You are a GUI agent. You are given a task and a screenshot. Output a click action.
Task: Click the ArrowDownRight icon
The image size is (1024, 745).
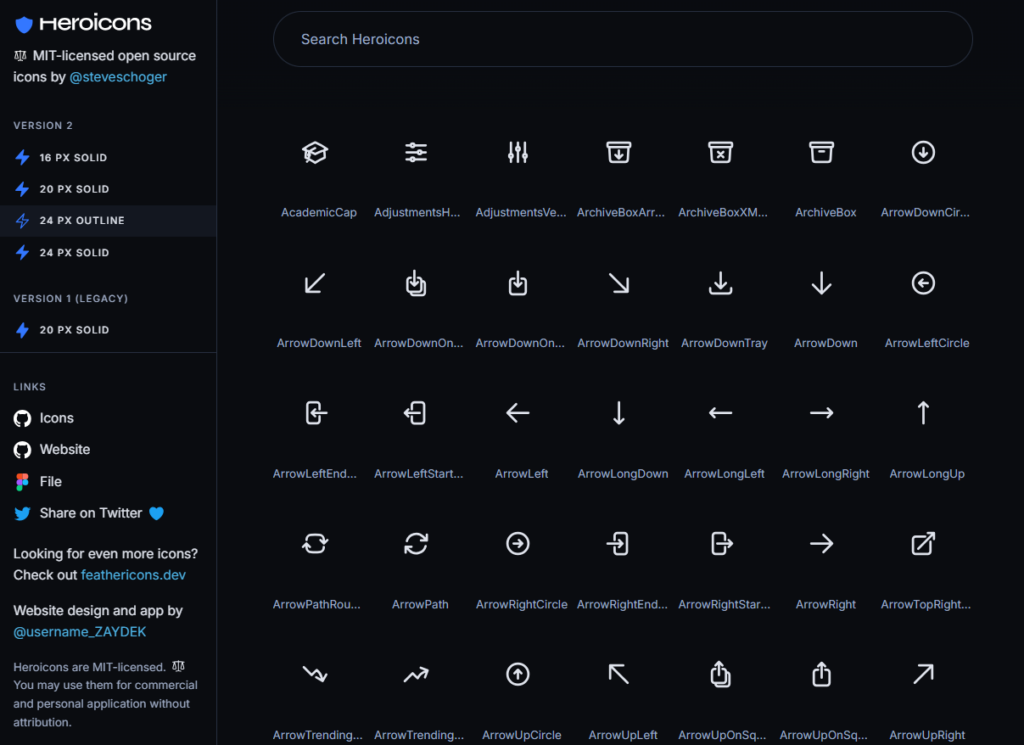click(x=619, y=283)
